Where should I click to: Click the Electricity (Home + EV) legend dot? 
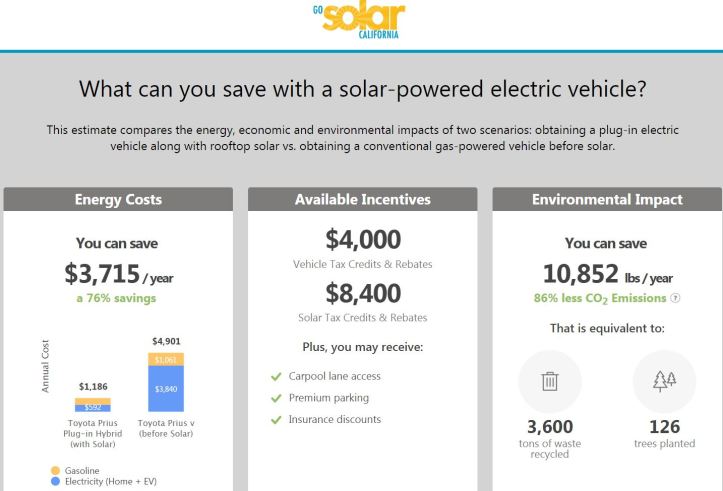coord(54,482)
